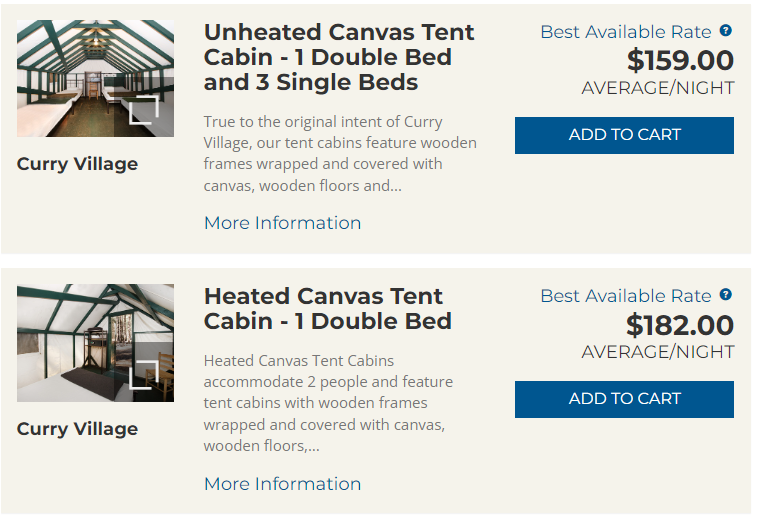Click the $159.00 average nightly price
Screen dimensions: 774x527
[680, 60]
